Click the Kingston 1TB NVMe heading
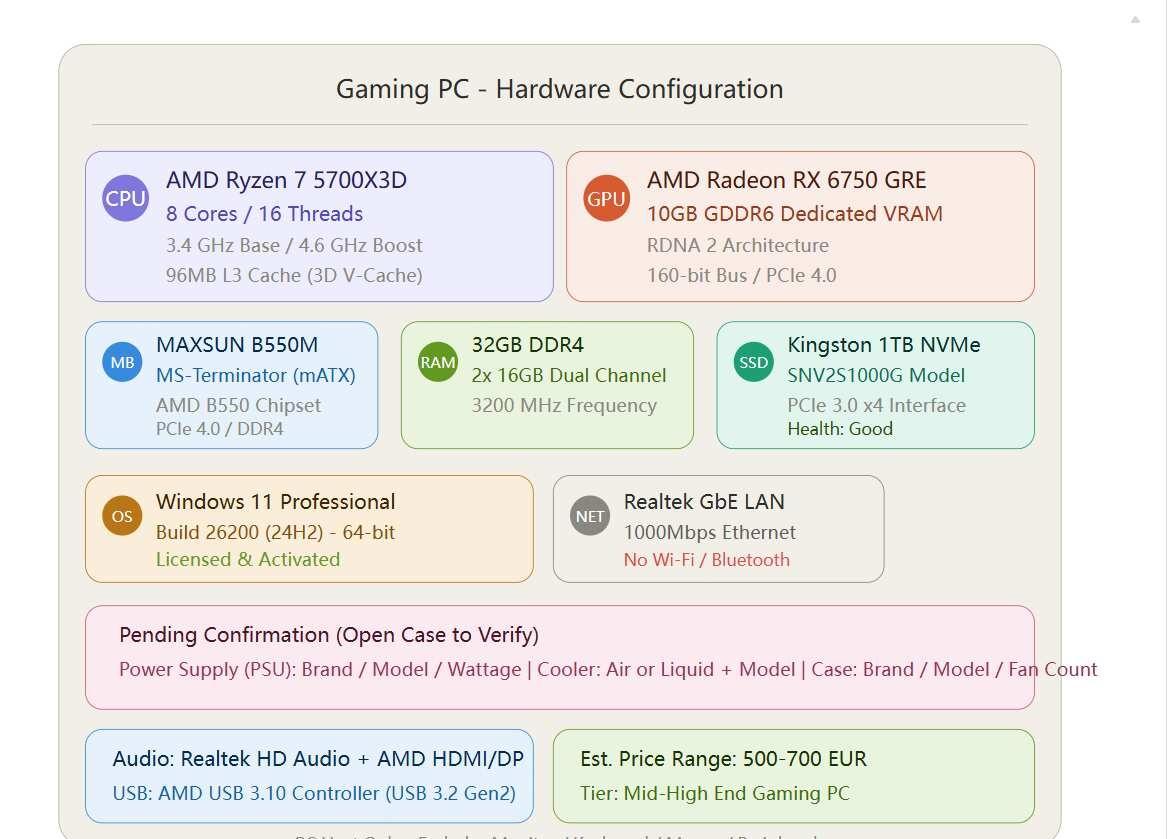 (x=883, y=345)
